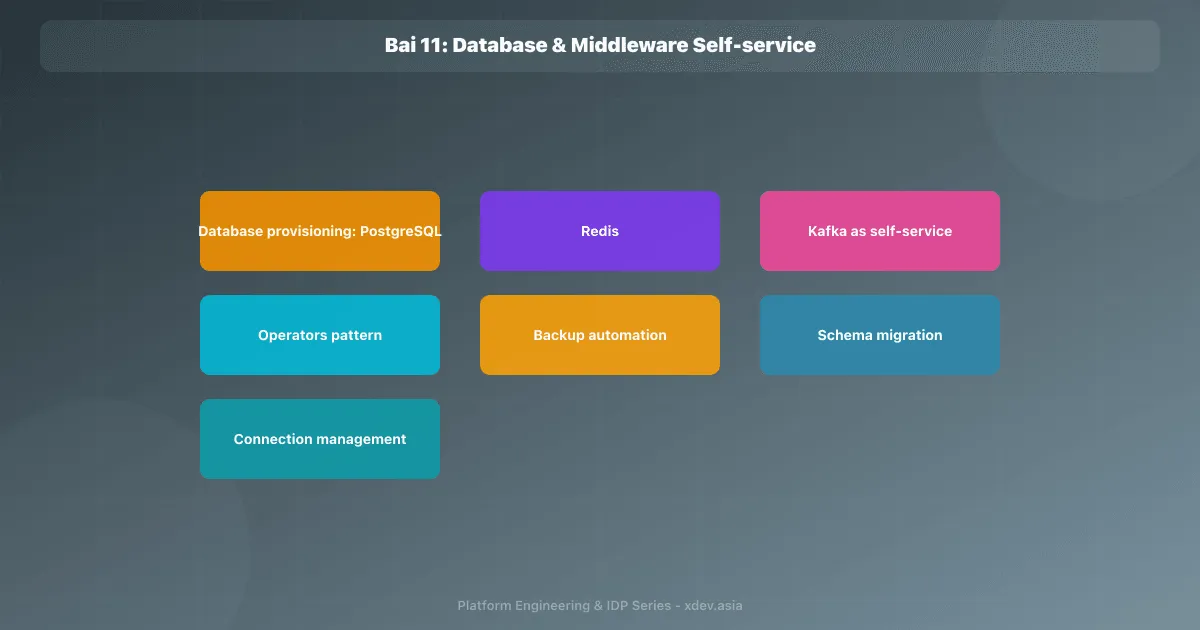Choose the Backup automation card
This screenshot has height=630, width=1200.
600,335
